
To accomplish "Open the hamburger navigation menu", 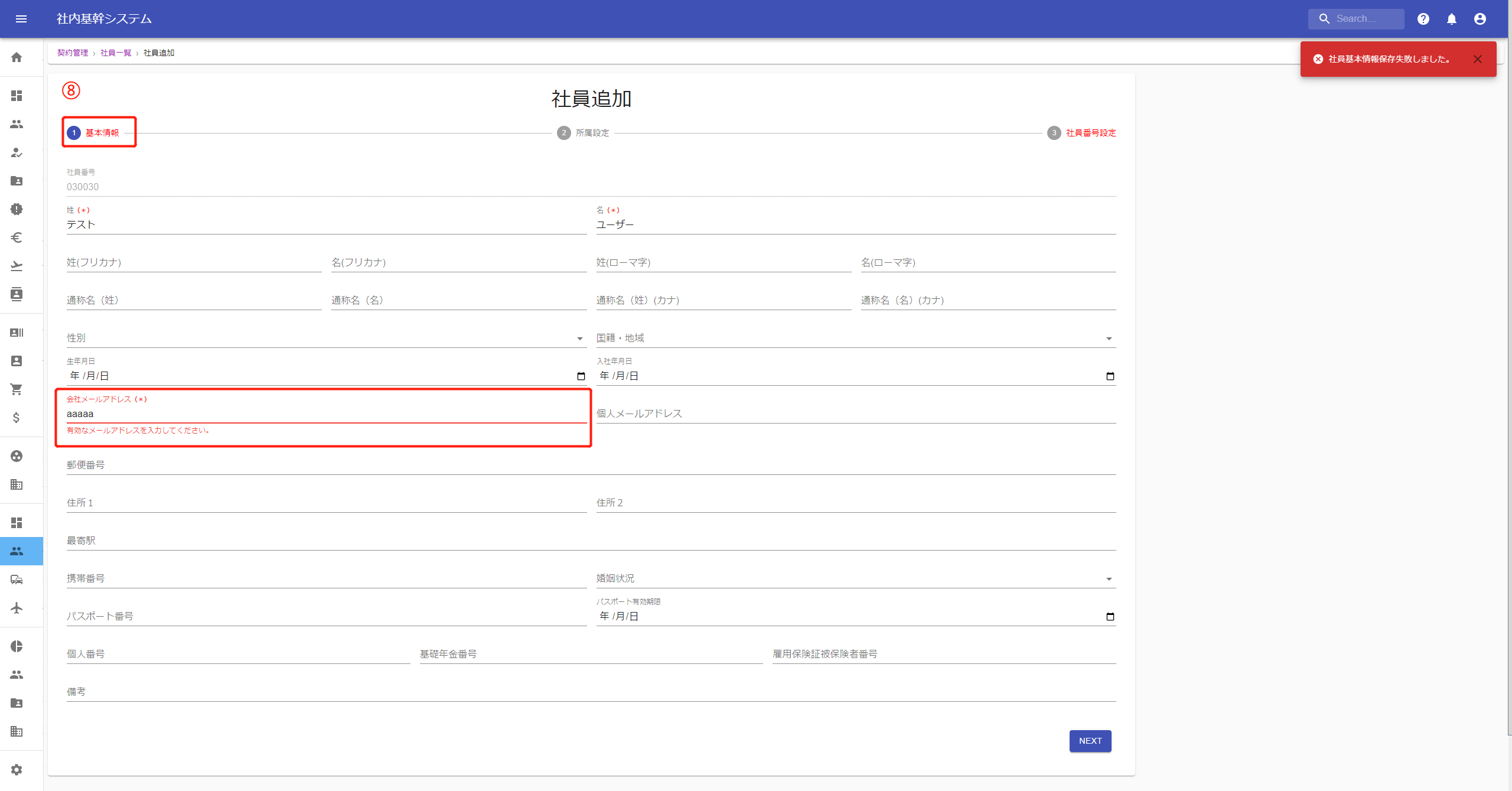I will [21, 19].
